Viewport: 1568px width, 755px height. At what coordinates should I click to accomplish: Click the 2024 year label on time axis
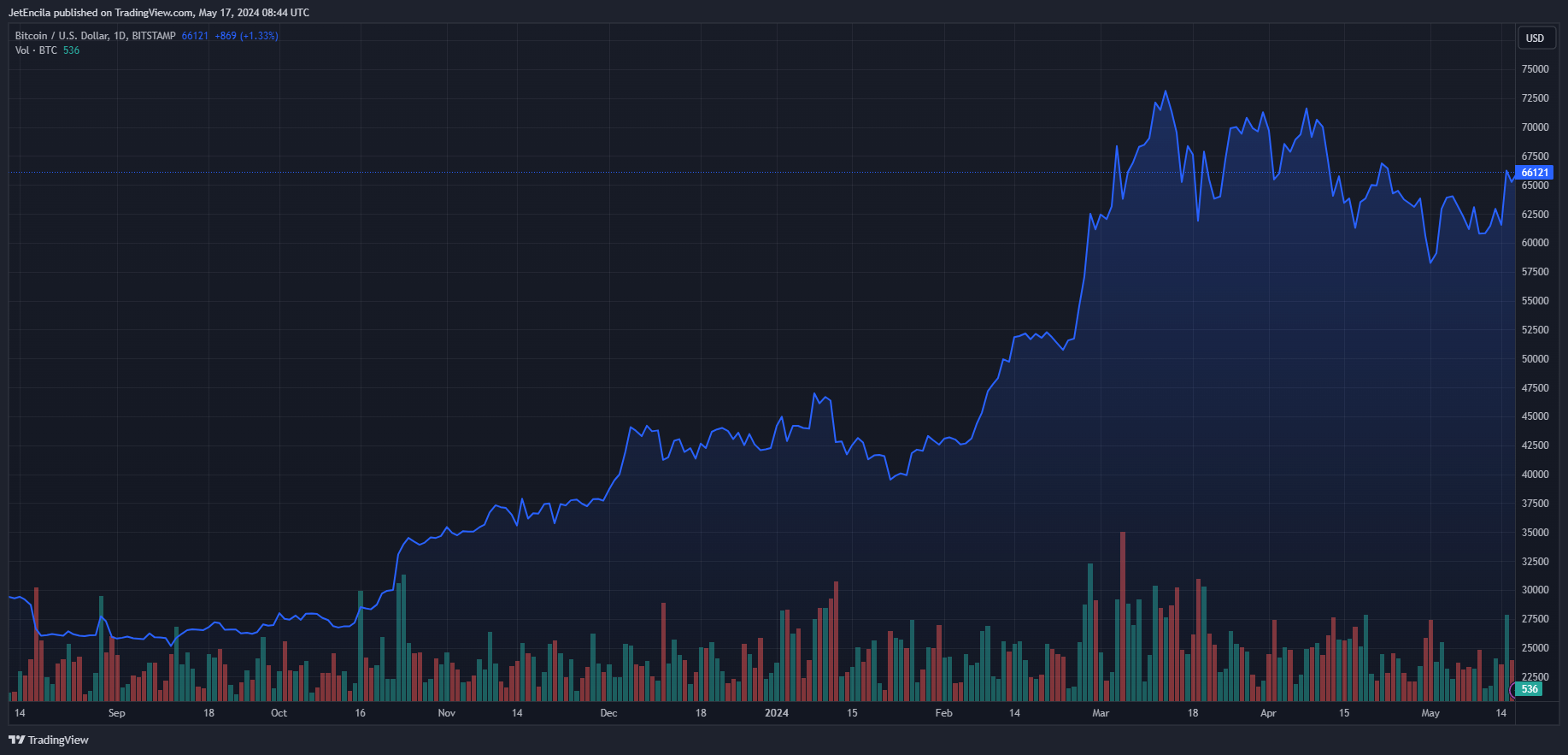tap(776, 713)
